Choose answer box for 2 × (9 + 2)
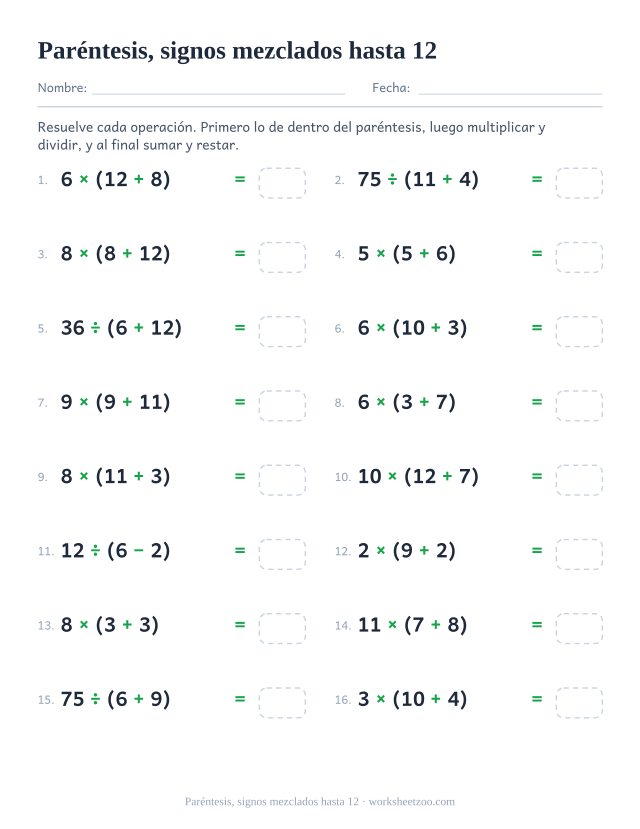Image resolution: width=640 pixels, height=829 pixels. pos(579,554)
